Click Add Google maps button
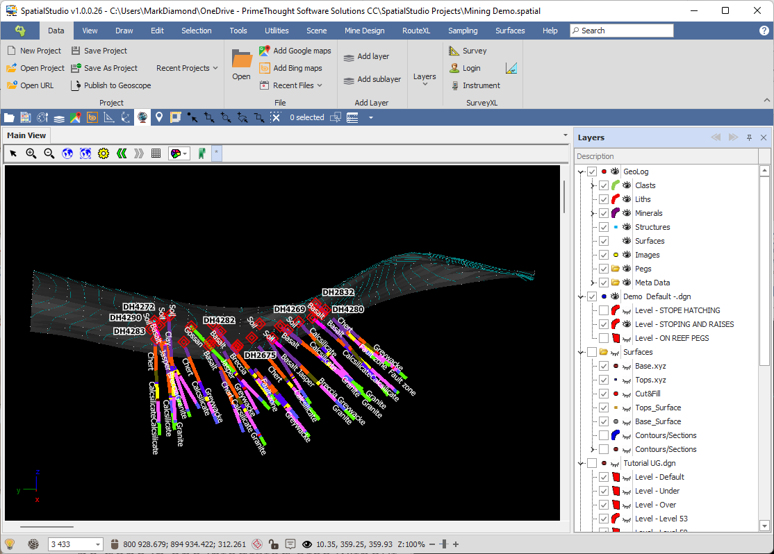This screenshot has width=774, height=554. click(295, 51)
